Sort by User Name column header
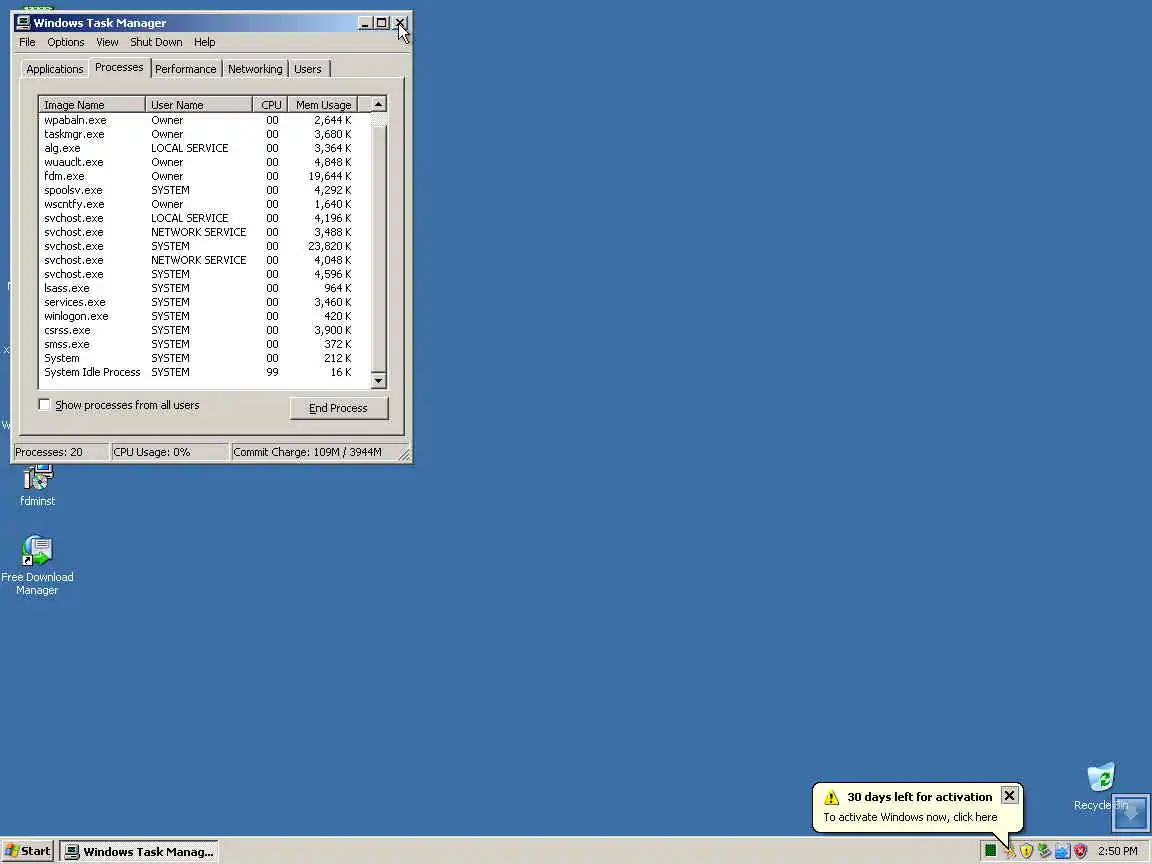The height and width of the screenshot is (864, 1152). (x=198, y=104)
